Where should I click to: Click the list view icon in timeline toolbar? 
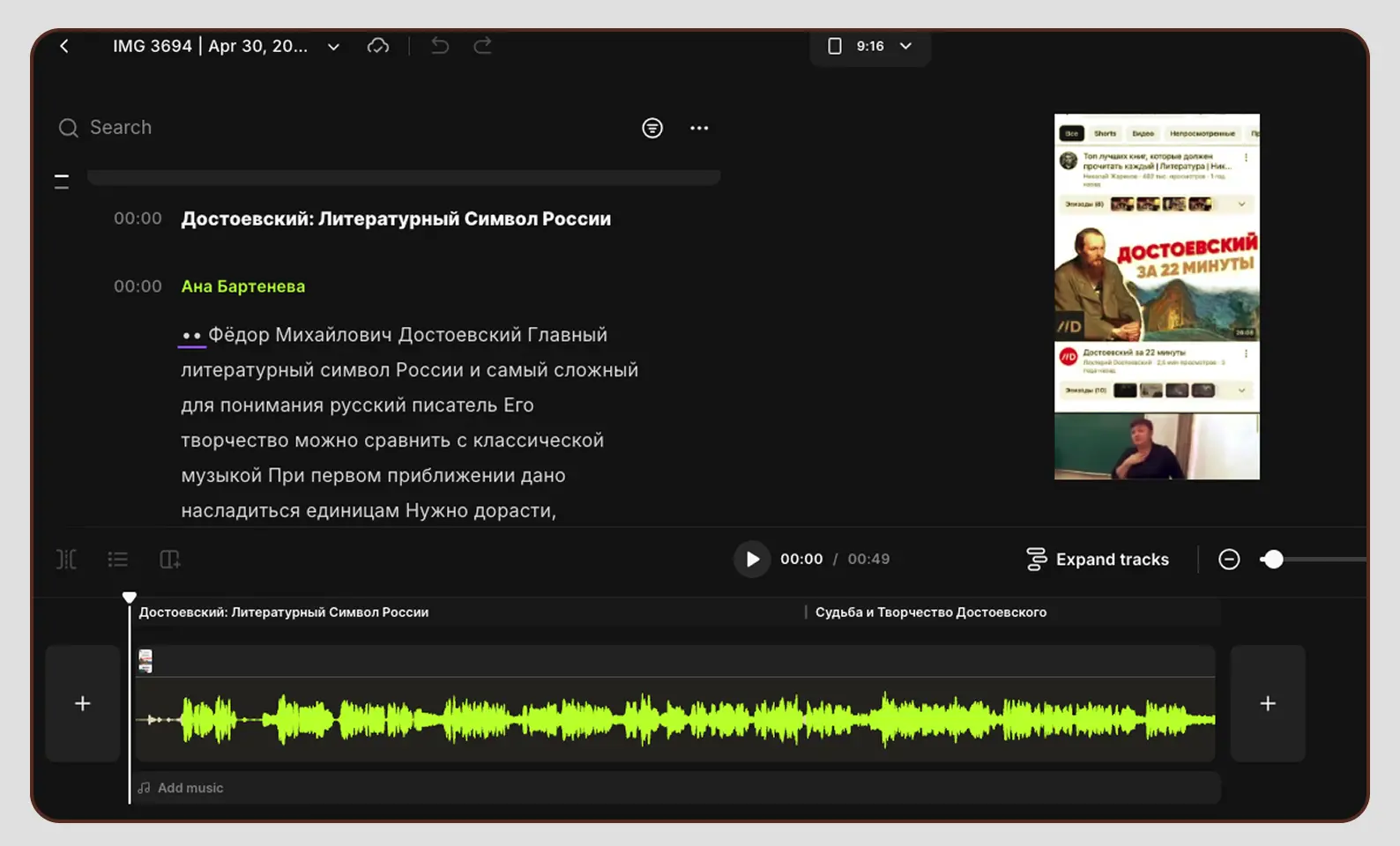coord(118,560)
